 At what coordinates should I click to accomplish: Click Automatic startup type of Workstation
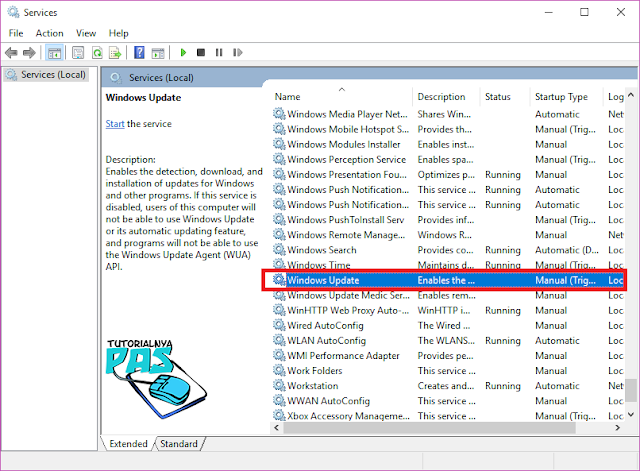557,386
